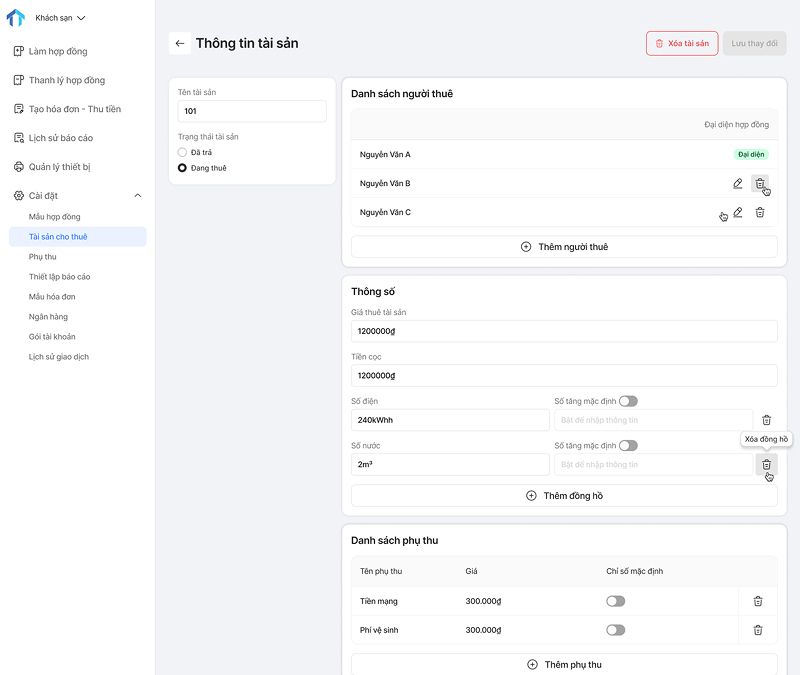Image resolution: width=800 pixels, height=675 pixels.
Task: Click the plus icon in Thêm đồng hồ
Action: tap(531, 496)
